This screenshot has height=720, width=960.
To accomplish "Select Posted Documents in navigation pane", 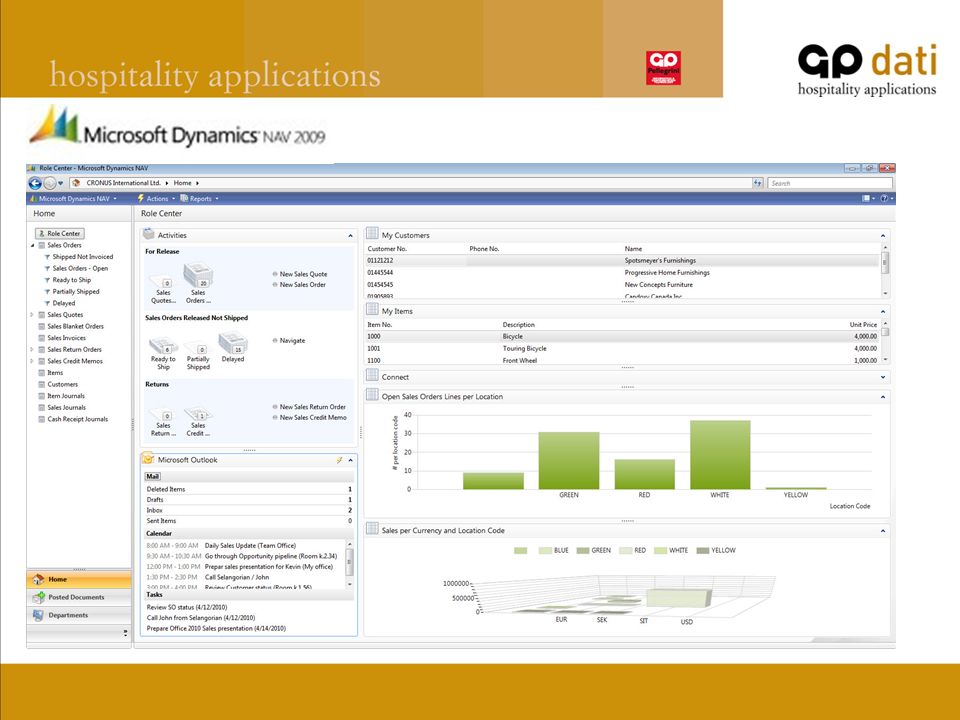I will (x=79, y=597).
